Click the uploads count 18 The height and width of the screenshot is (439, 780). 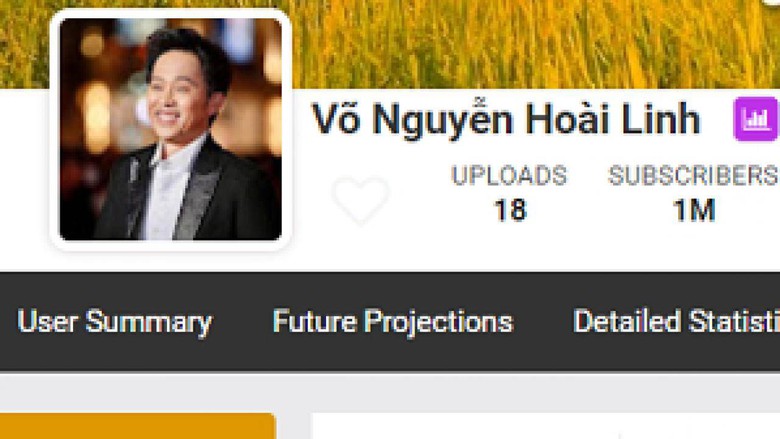tap(510, 210)
